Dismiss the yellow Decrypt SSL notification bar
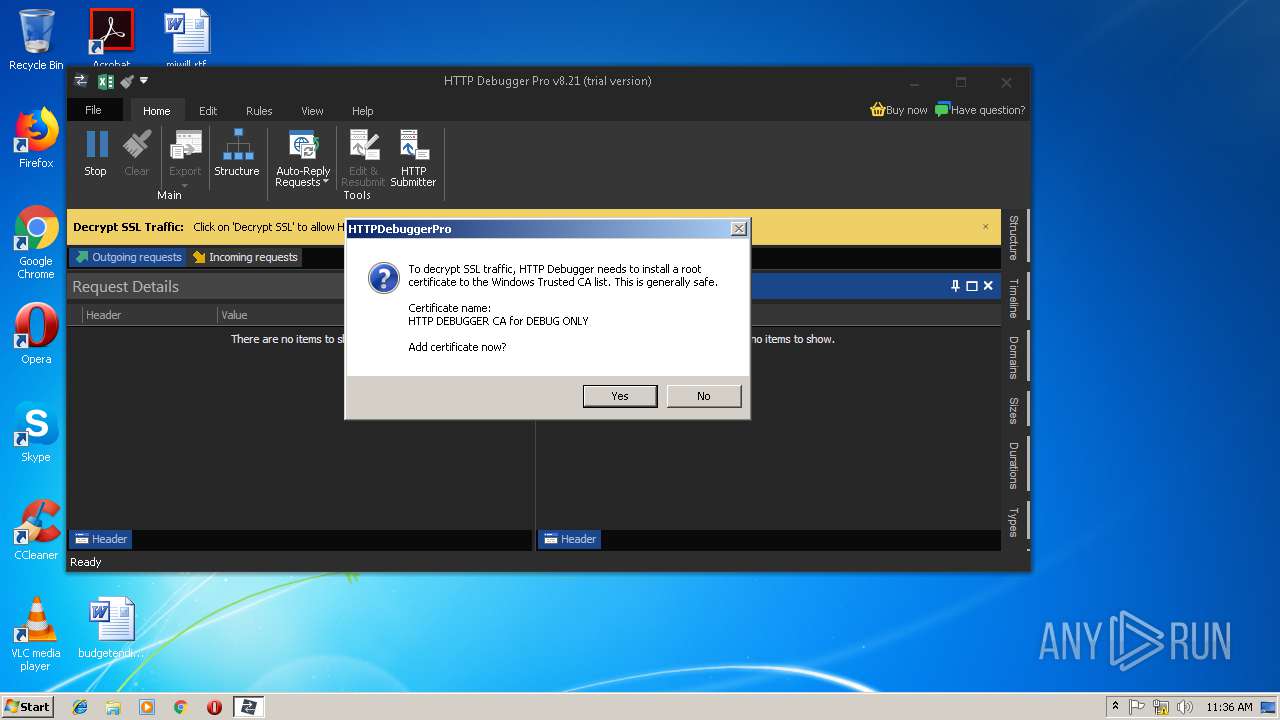The image size is (1280, 720). [985, 227]
